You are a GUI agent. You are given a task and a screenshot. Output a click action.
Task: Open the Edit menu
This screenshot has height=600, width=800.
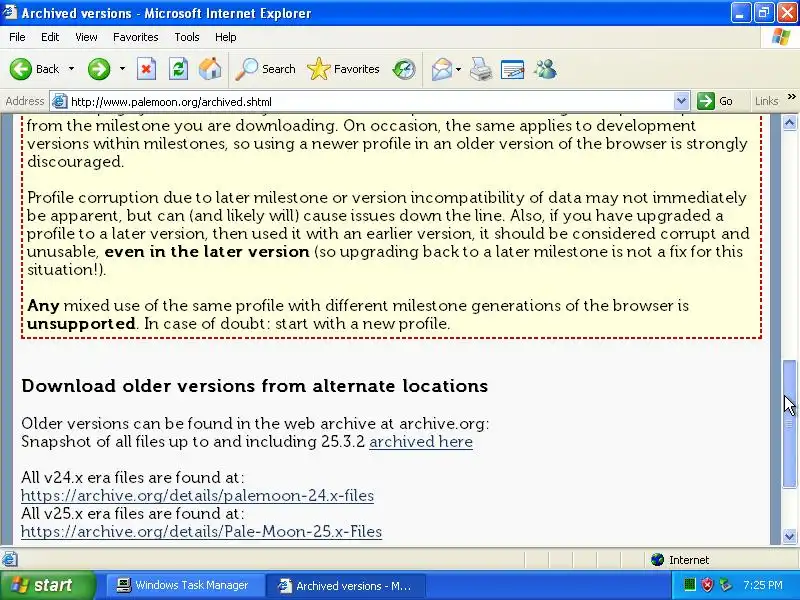(x=50, y=37)
